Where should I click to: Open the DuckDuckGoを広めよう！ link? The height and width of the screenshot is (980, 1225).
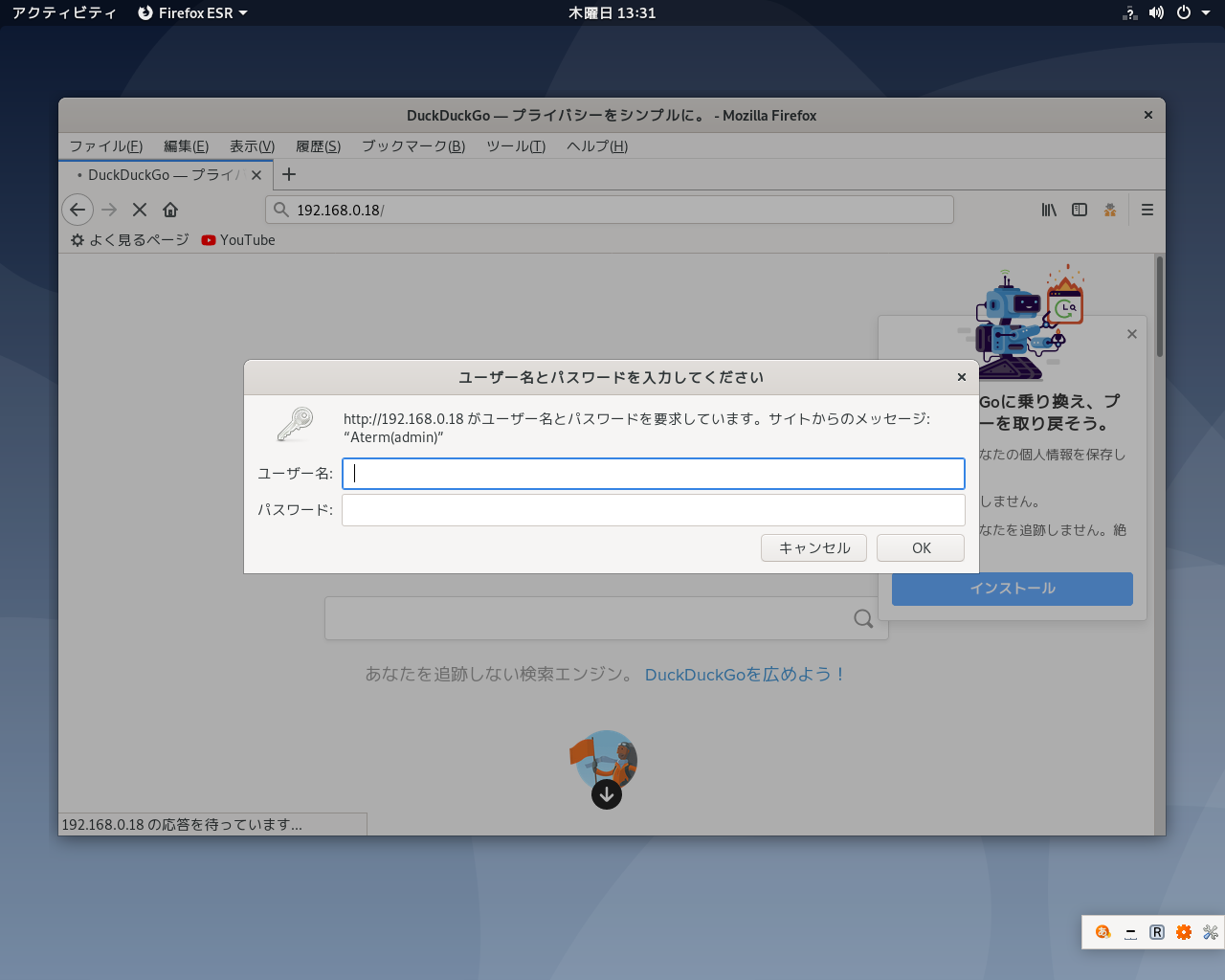746,675
